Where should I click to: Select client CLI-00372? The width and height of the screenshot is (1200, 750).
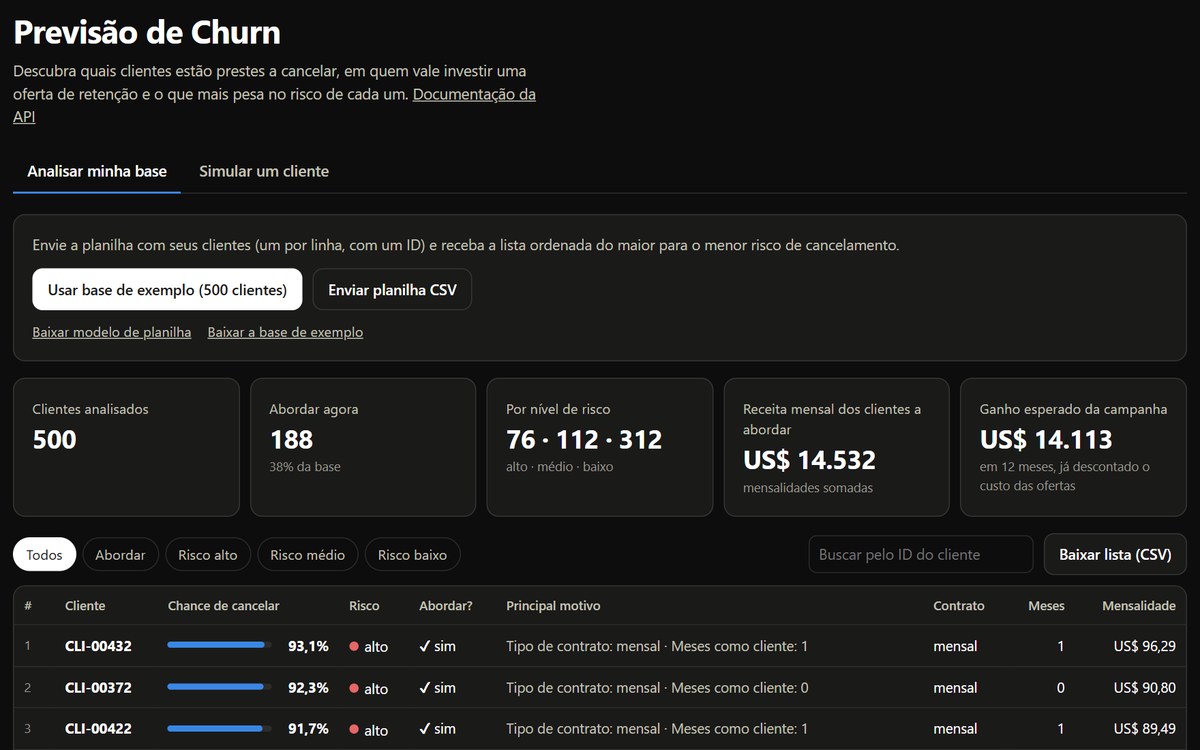[x=98, y=688]
